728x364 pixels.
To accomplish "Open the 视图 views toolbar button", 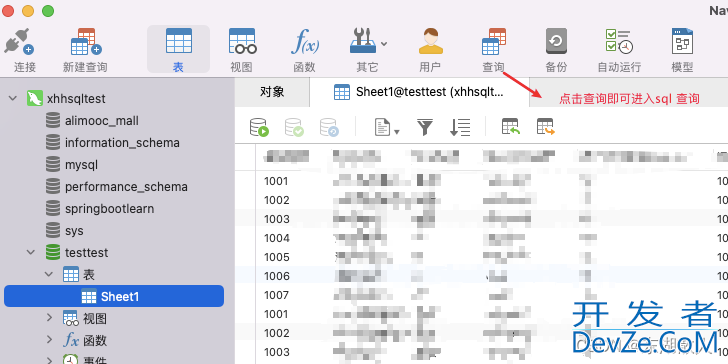I will [x=242, y=49].
